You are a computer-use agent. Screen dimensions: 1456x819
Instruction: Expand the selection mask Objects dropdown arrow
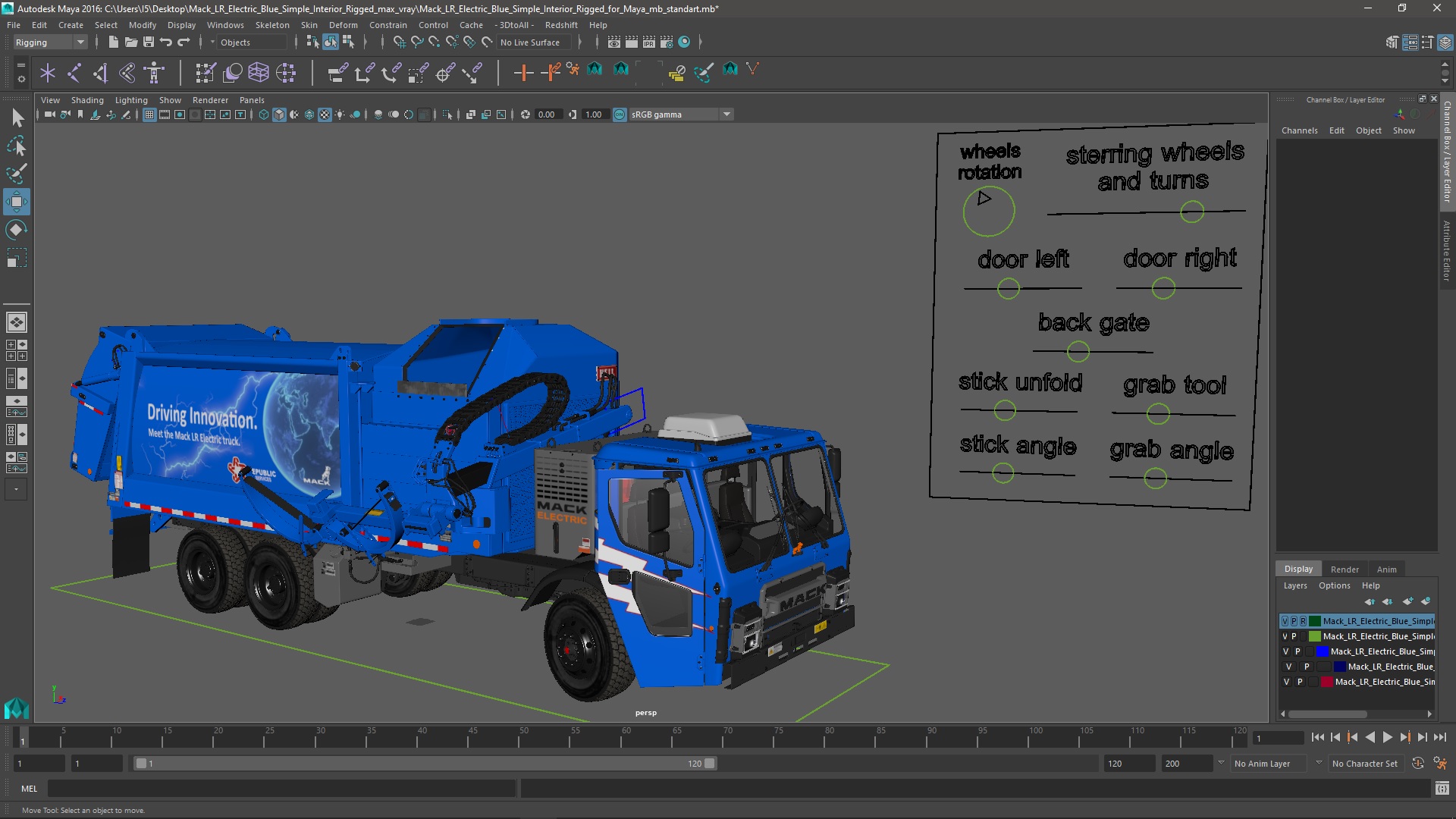click(x=212, y=42)
